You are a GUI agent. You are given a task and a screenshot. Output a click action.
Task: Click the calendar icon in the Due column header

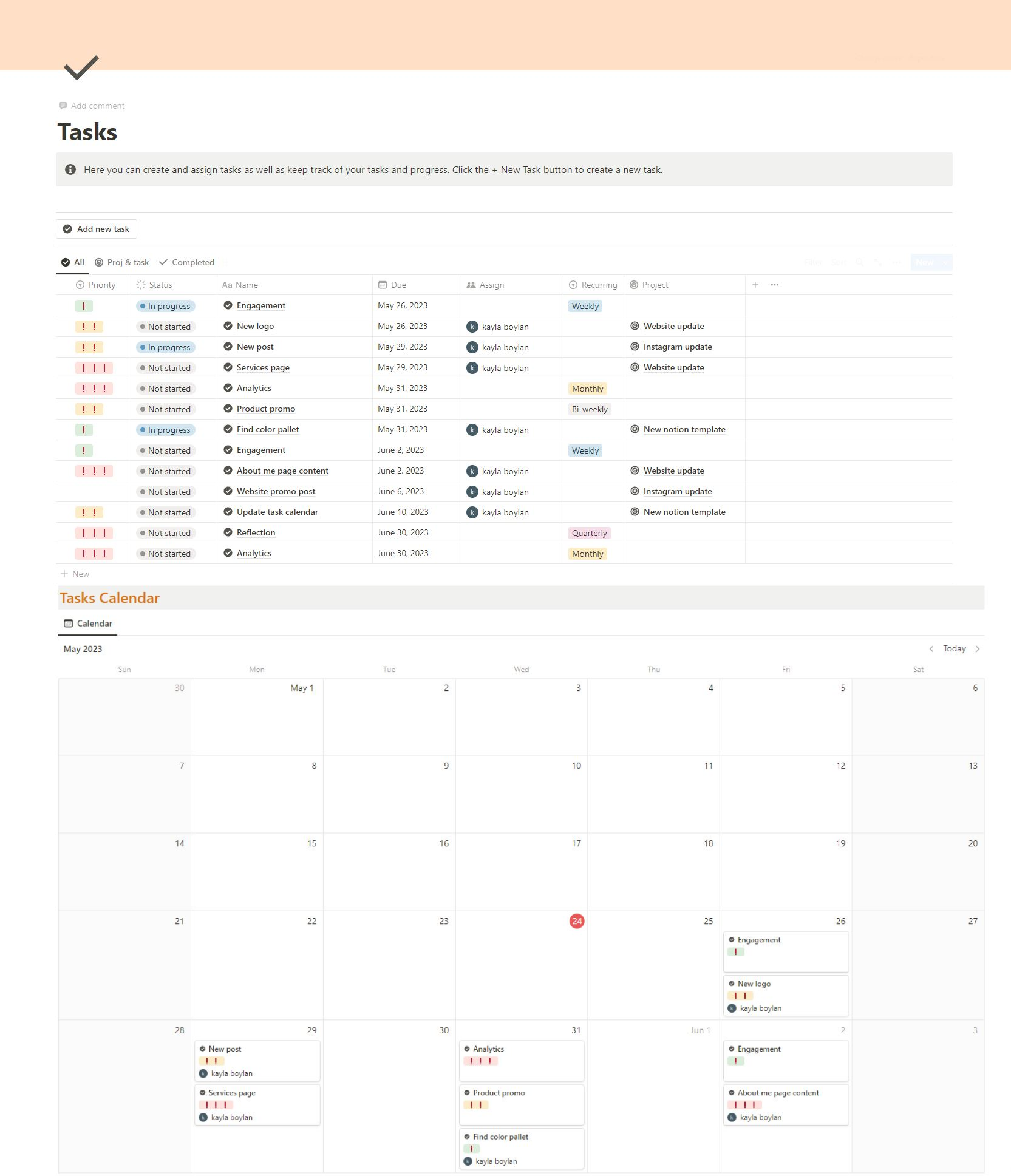click(382, 285)
